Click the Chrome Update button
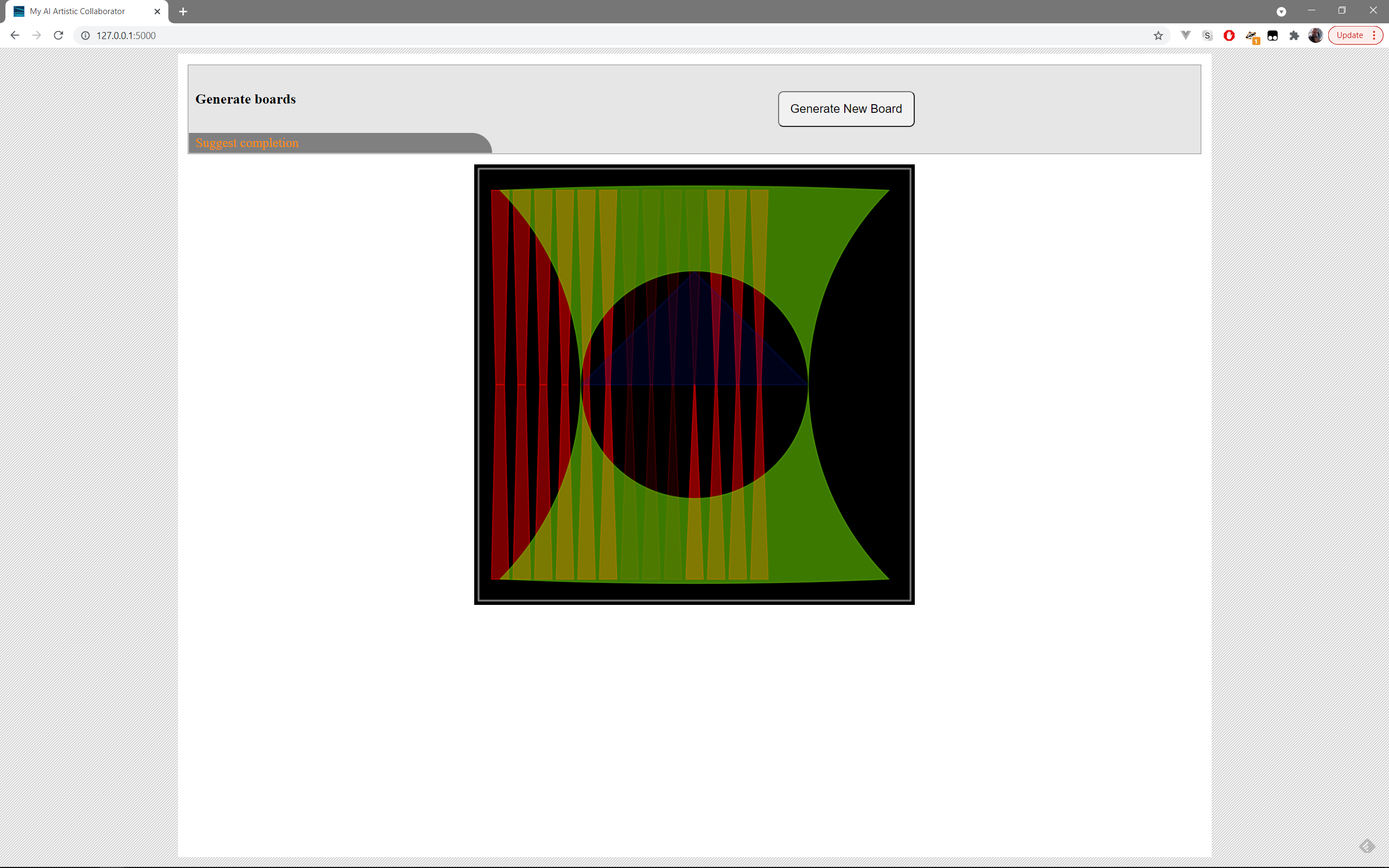Screen dimensions: 1389x868 coord(1349,36)
